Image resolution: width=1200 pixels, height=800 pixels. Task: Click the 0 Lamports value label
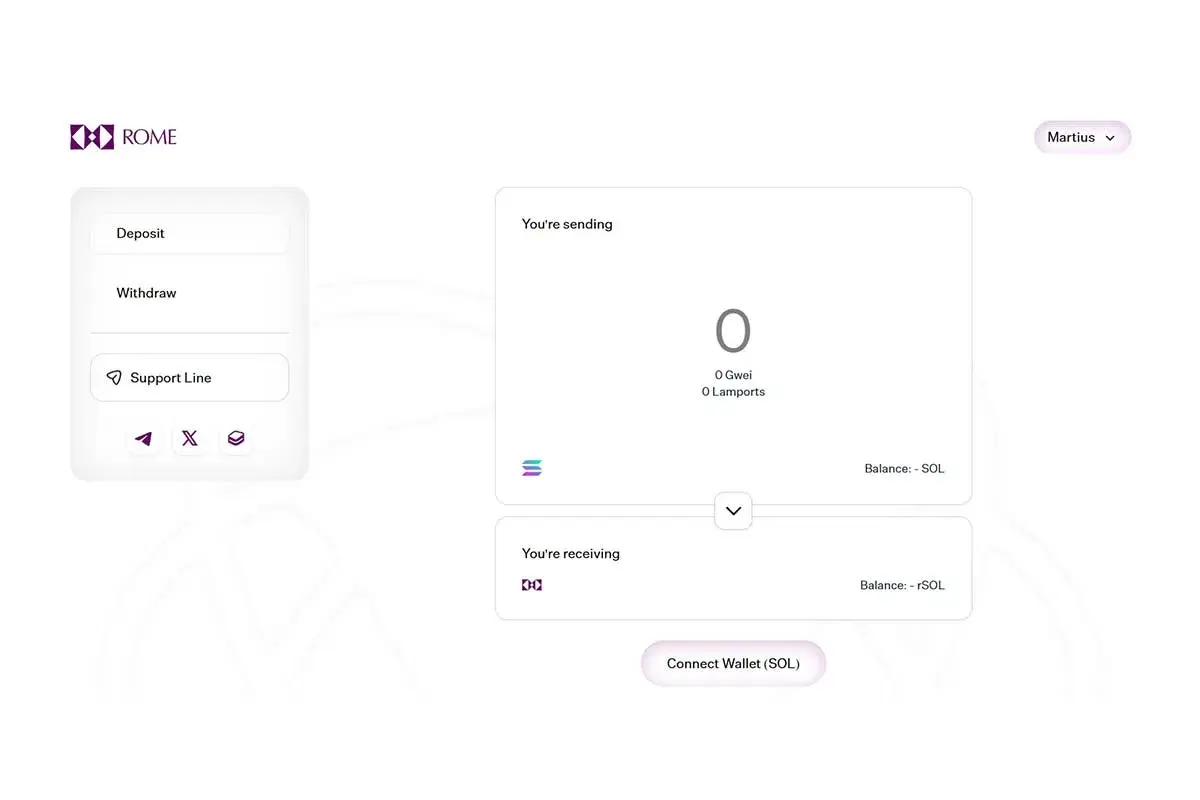[733, 392]
